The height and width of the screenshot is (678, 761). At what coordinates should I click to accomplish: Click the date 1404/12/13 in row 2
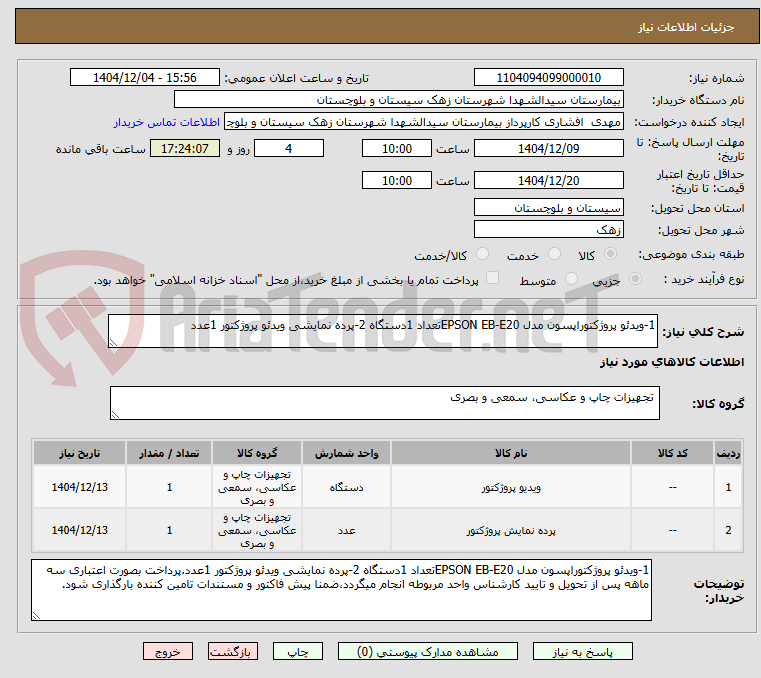click(x=80, y=530)
